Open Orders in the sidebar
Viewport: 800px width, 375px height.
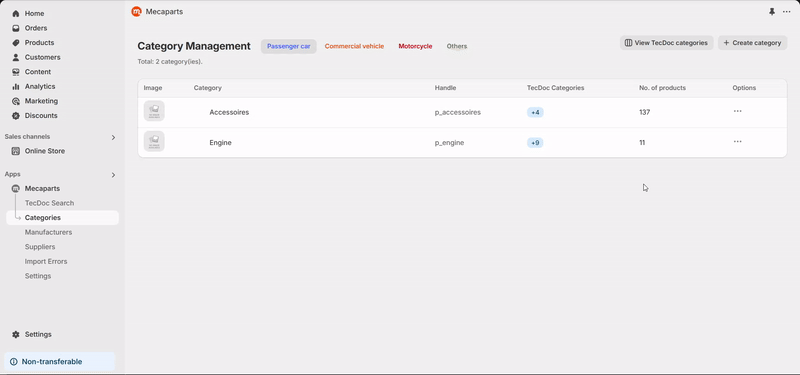[36, 28]
